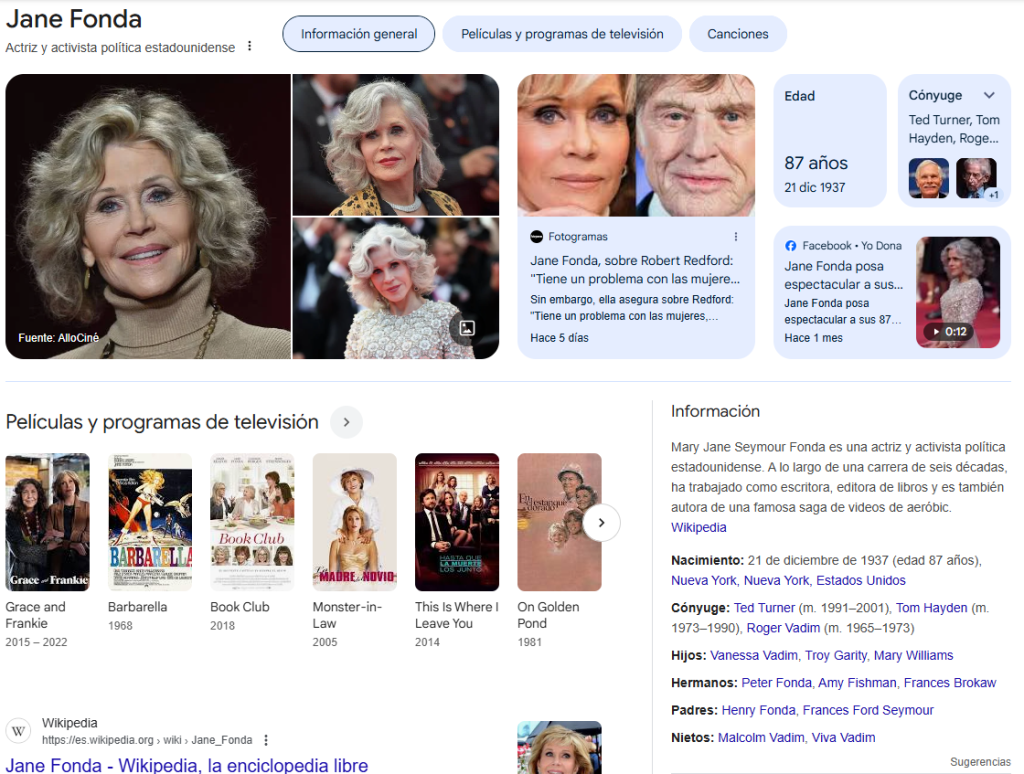Click the Facebook logo on video card
This screenshot has height=774, width=1024.
point(791,246)
